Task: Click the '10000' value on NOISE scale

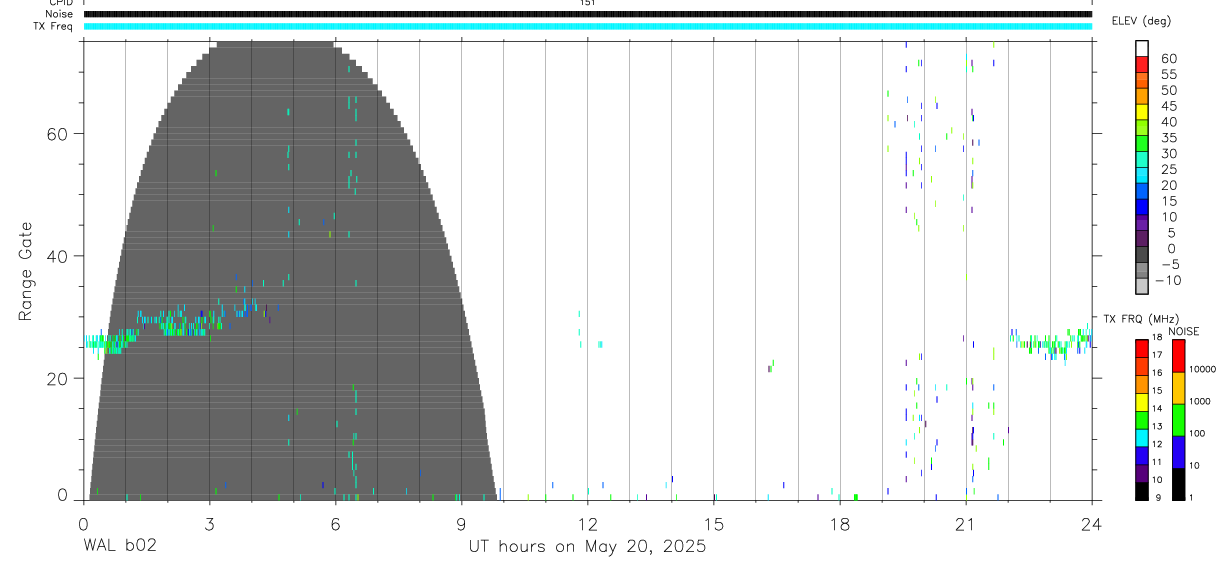Action: point(1202,369)
